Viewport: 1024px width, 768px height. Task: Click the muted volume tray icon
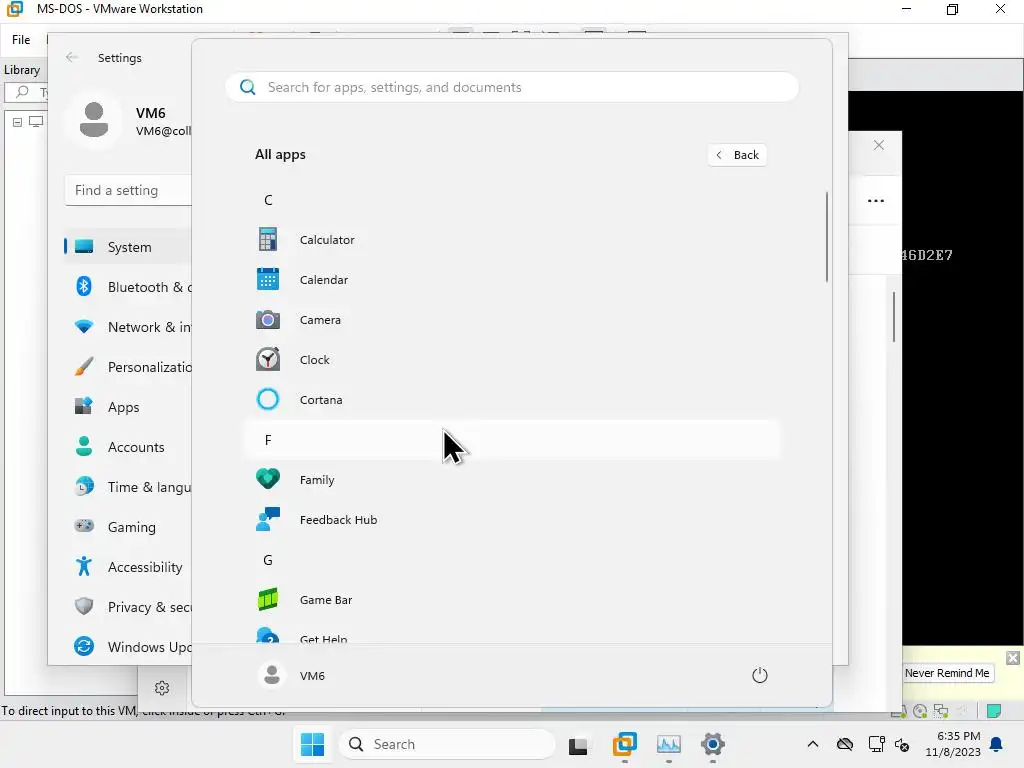tap(902, 744)
